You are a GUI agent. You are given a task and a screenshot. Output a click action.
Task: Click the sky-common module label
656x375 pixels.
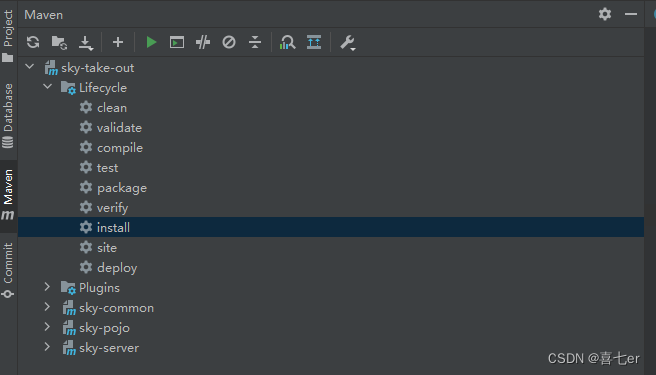coord(116,308)
